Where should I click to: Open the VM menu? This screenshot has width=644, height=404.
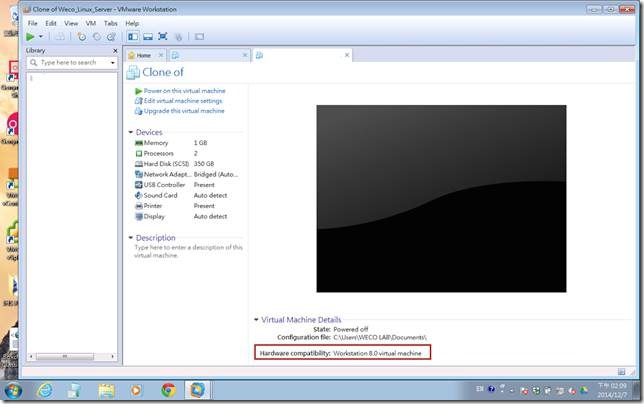point(91,23)
